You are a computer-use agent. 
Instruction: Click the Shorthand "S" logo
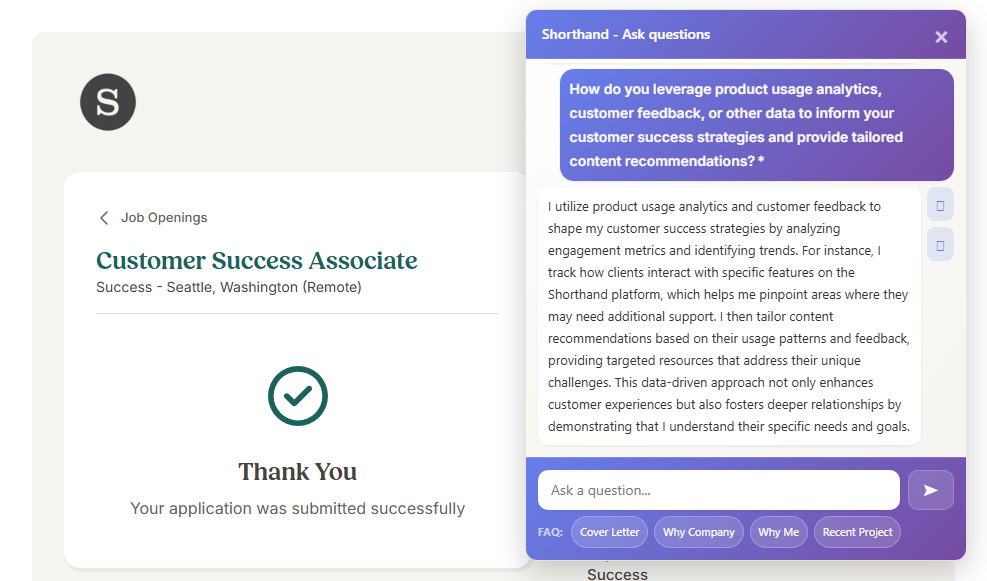click(108, 102)
